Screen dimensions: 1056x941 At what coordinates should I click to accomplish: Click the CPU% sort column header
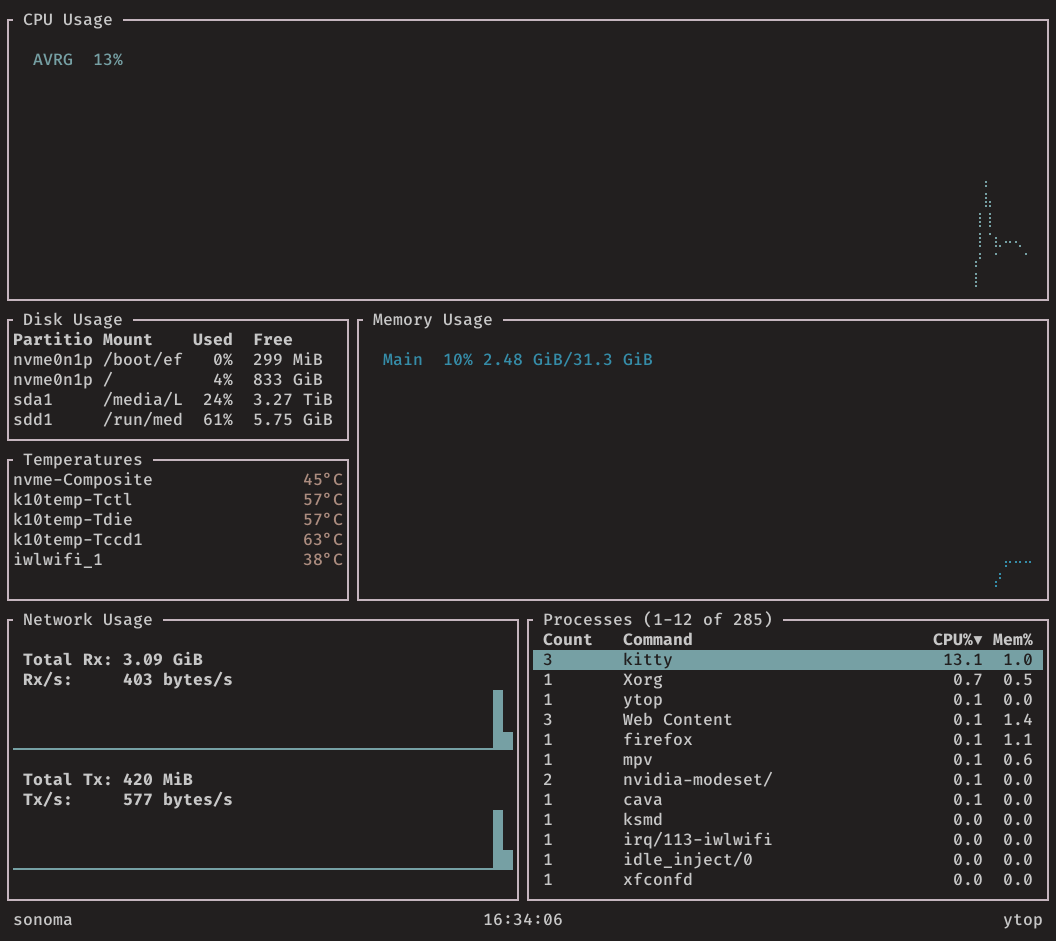[957, 639]
